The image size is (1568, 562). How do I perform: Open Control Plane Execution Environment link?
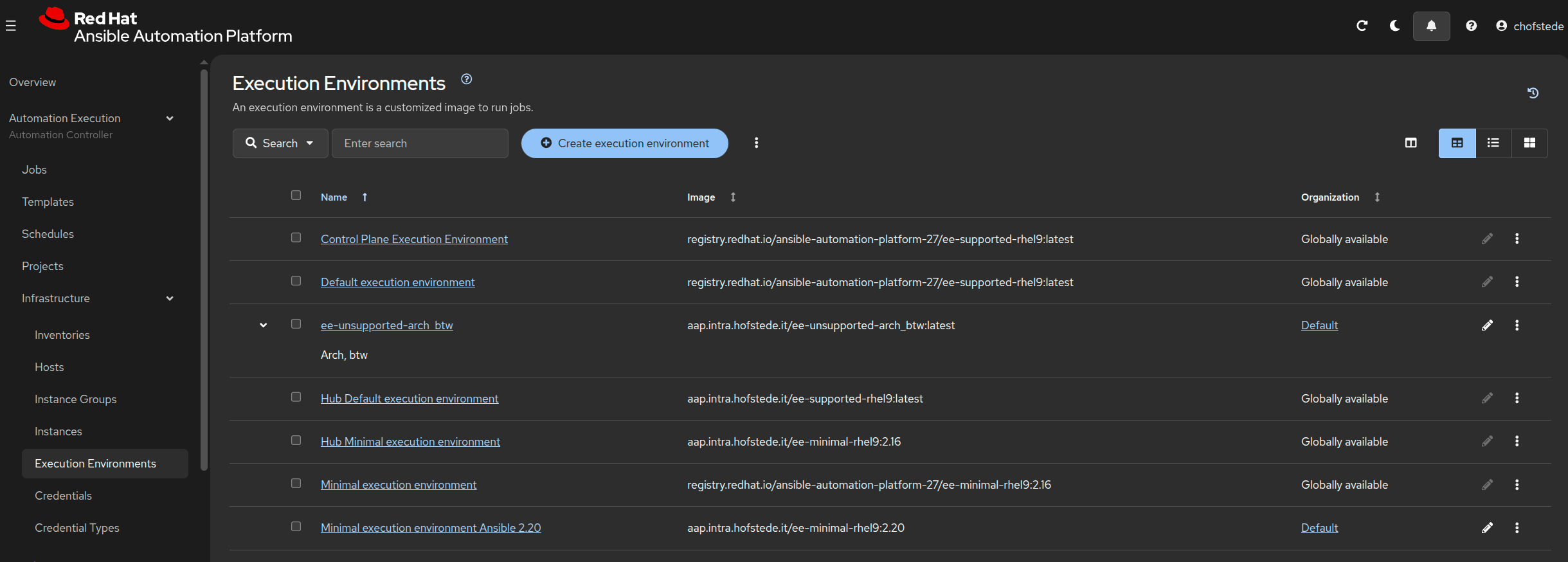click(414, 239)
